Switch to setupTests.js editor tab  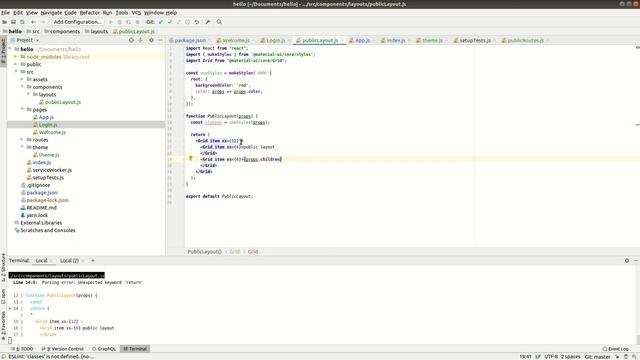(x=475, y=40)
